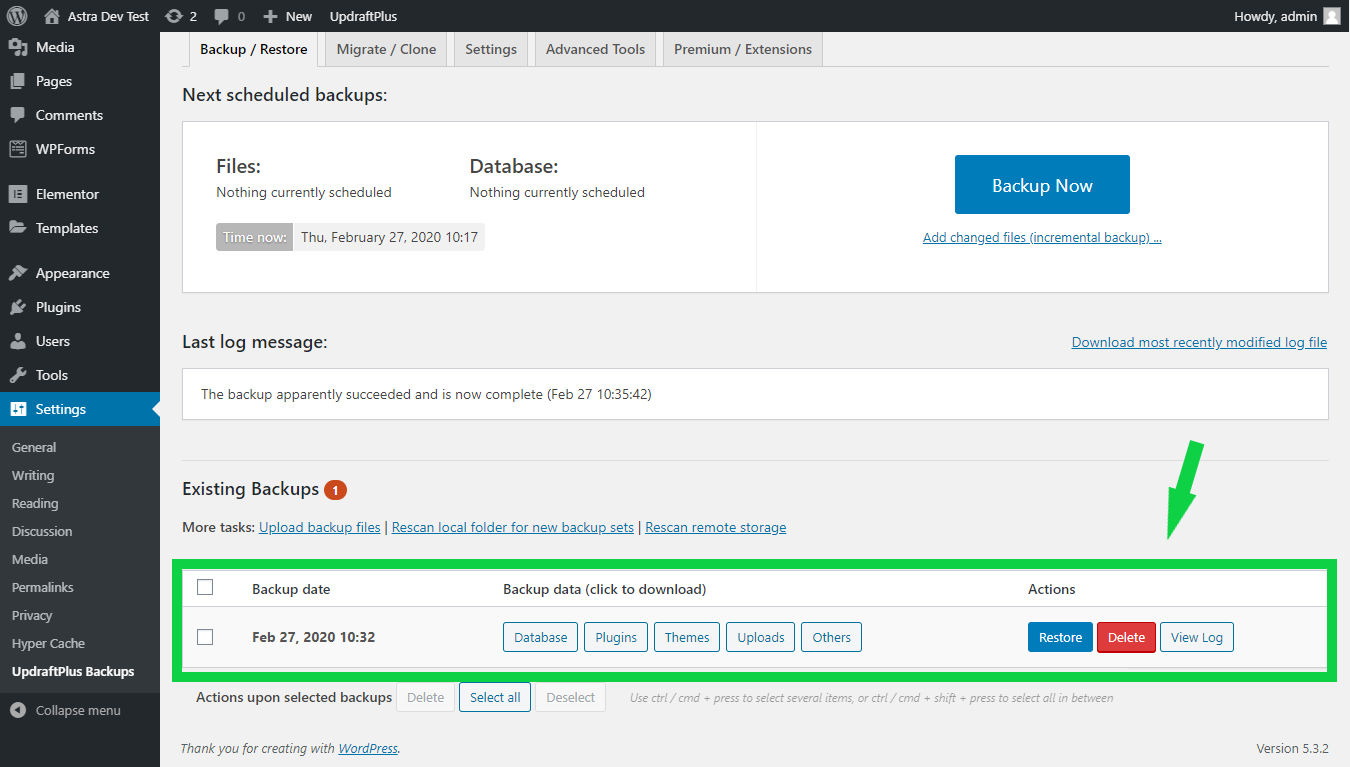This screenshot has width=1350, height=767.
Task: Open Permalinks settings submenu item
Action: [x=43, y=587]
